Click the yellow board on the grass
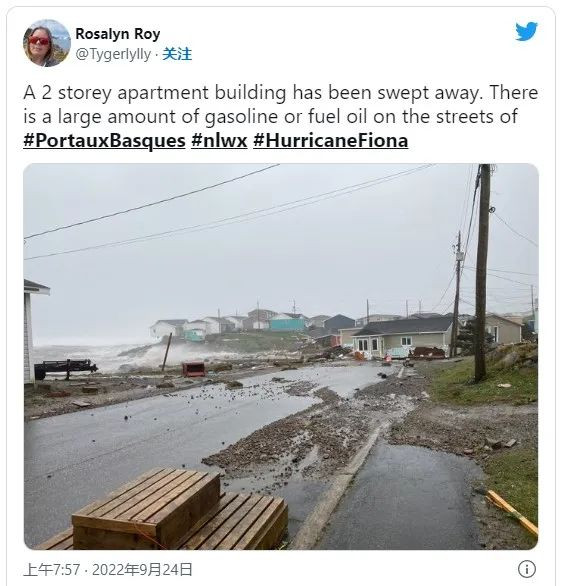561x586 pixels. tap(512, 513)
